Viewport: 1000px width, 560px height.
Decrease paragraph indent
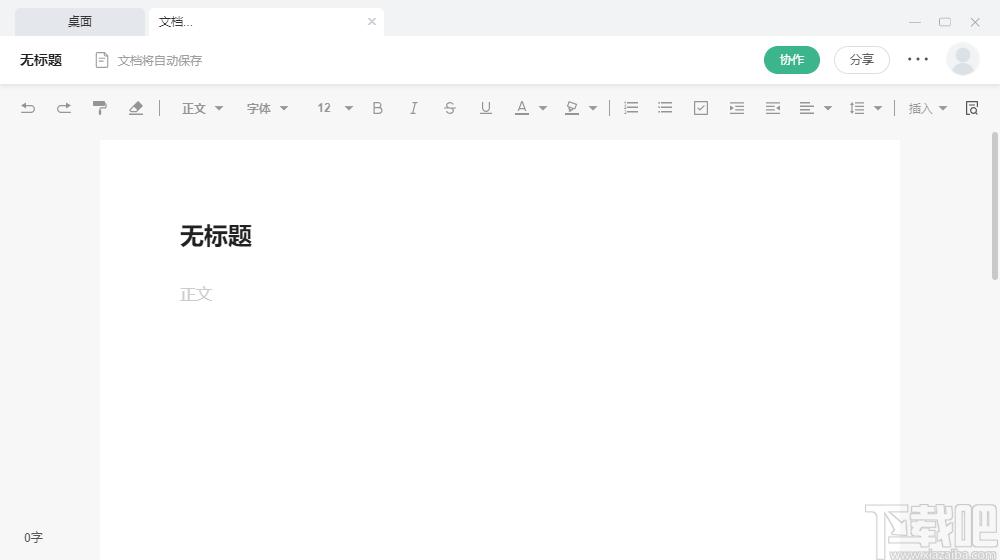(773, 108)
